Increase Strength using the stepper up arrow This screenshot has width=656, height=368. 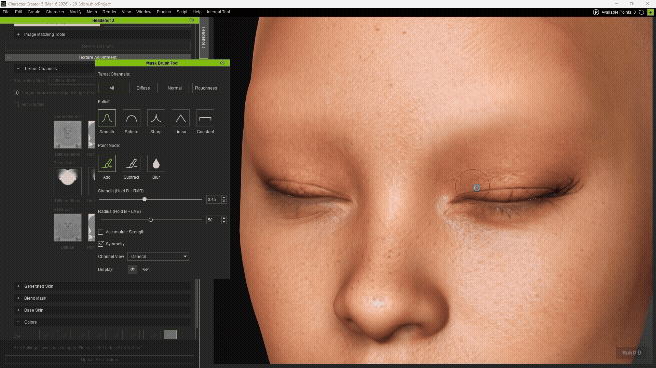[x=224, y=197]
